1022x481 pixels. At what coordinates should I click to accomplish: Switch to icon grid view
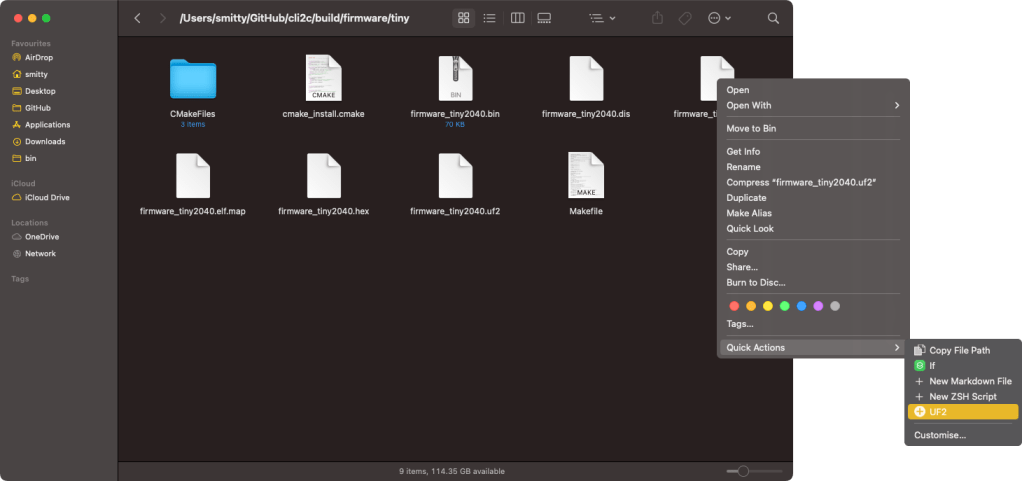point(464,18)
